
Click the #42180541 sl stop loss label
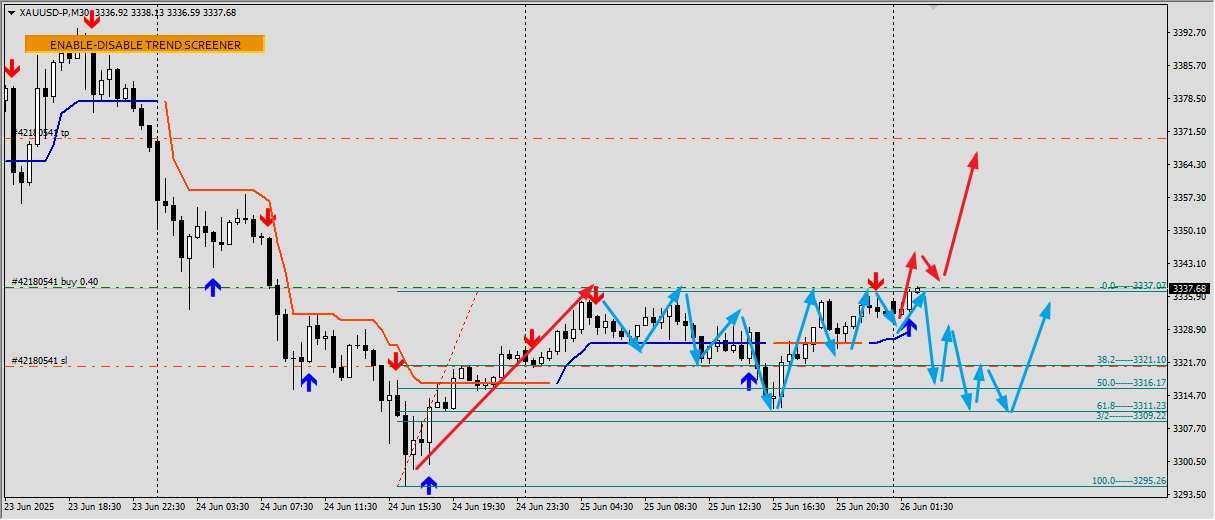[x=41, y=360]
